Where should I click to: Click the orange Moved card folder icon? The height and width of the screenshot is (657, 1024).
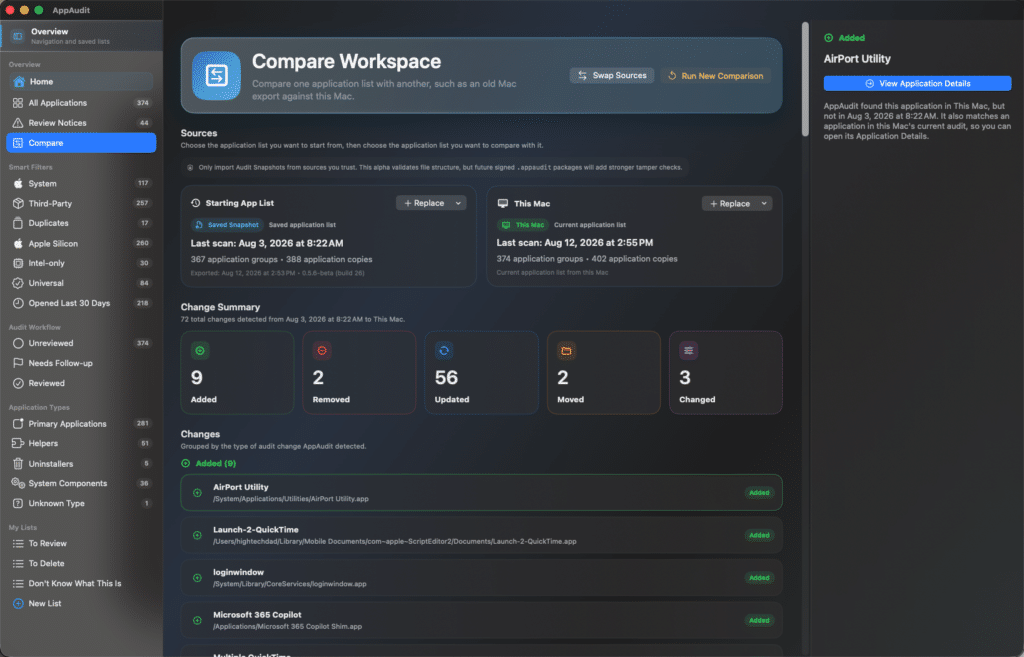point(566,351)
